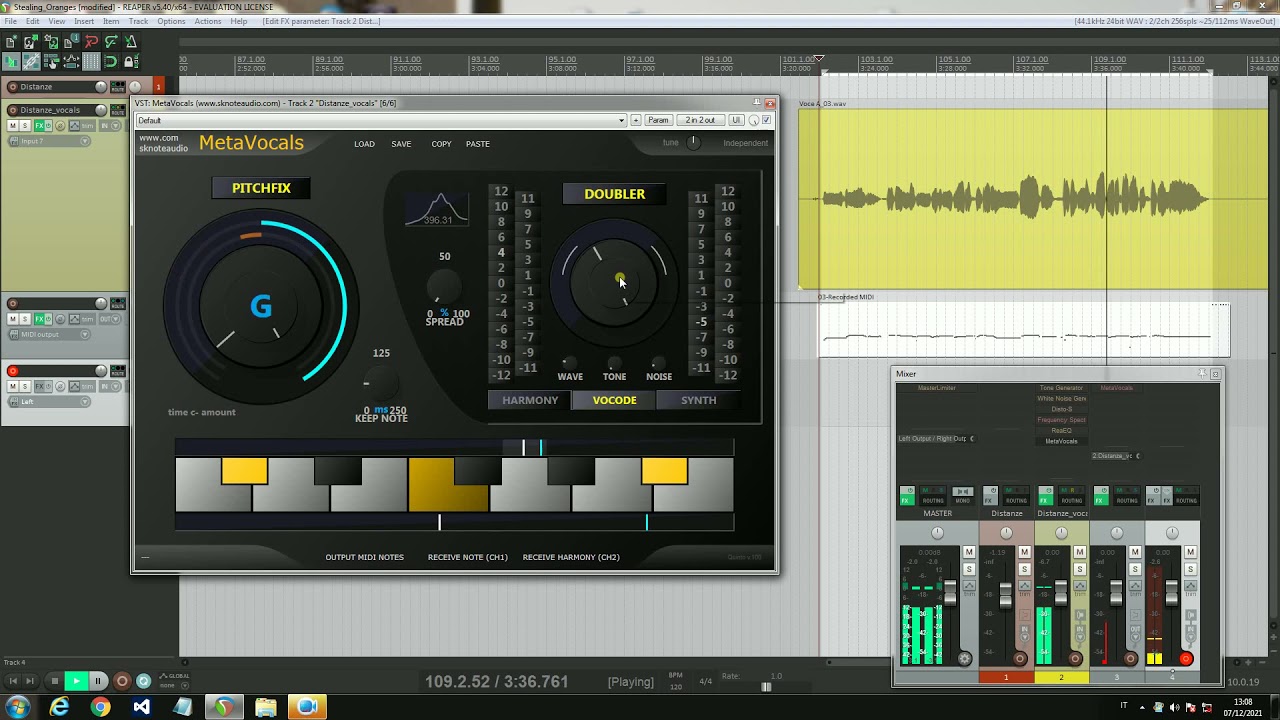Open routing matrix for Distanze track

point(118,87)
